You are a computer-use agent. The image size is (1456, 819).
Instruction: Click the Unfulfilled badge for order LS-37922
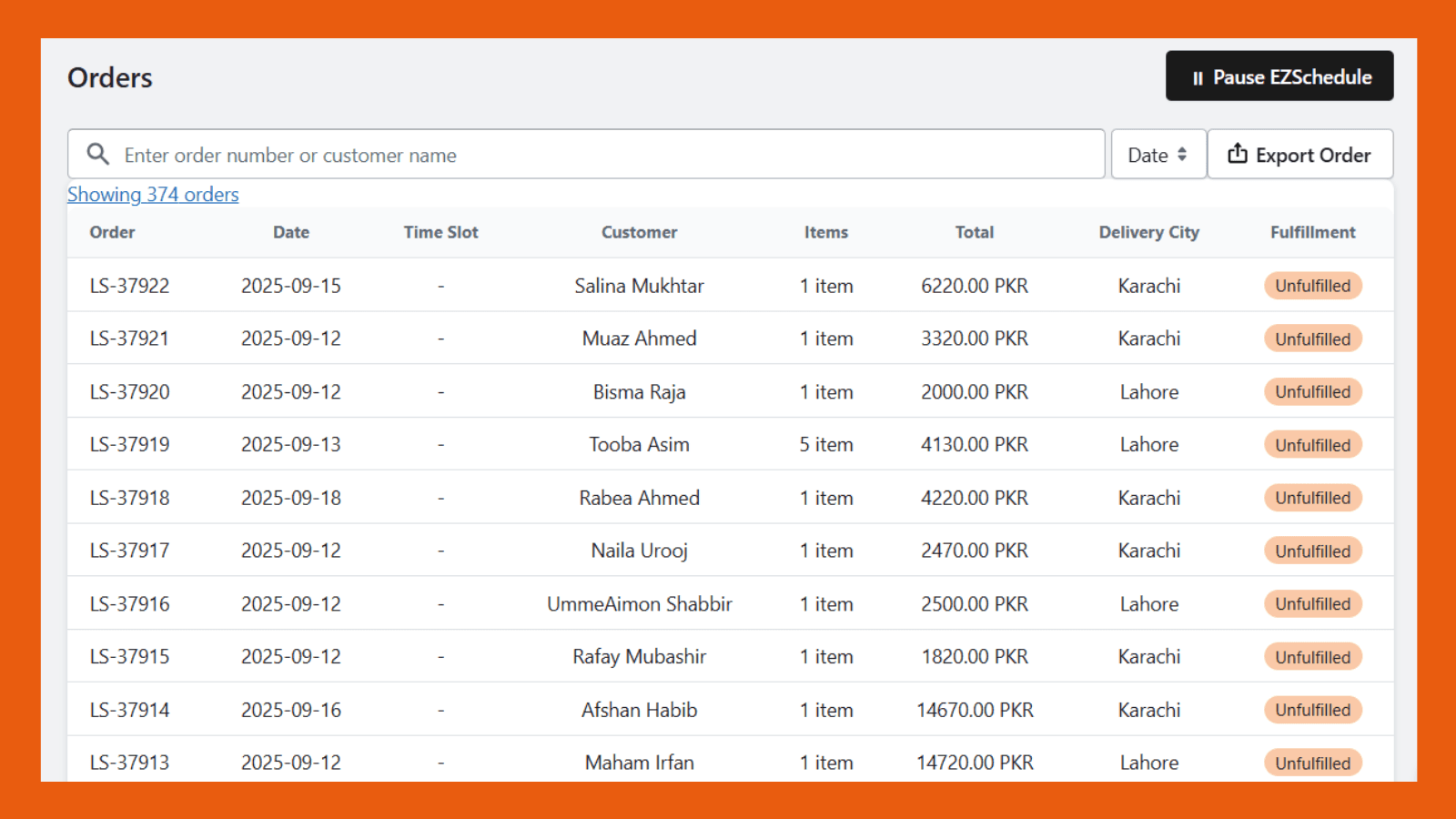[1312, 285]
